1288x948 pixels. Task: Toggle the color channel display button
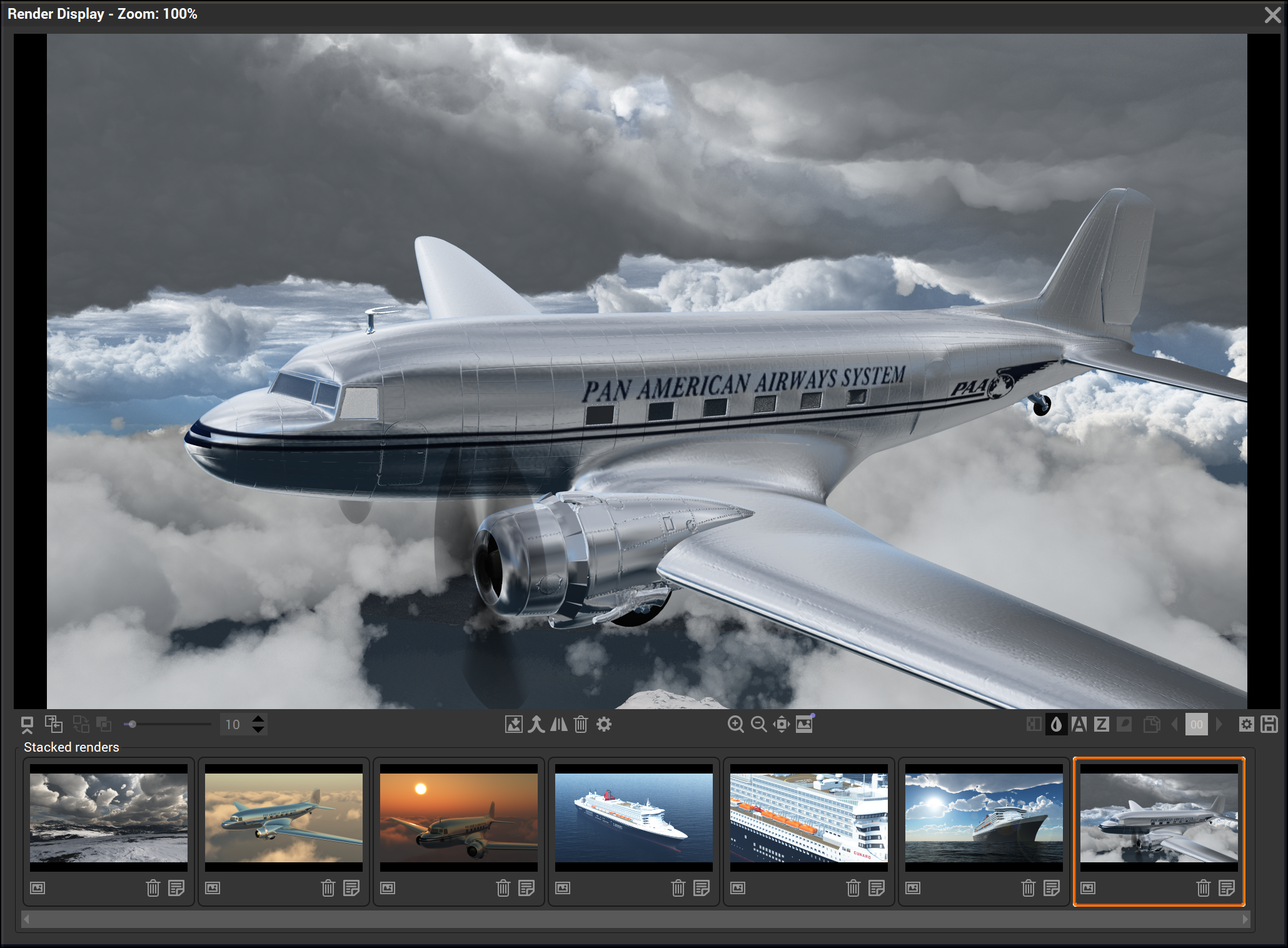pyautogui.click(x=1056, y=724)
